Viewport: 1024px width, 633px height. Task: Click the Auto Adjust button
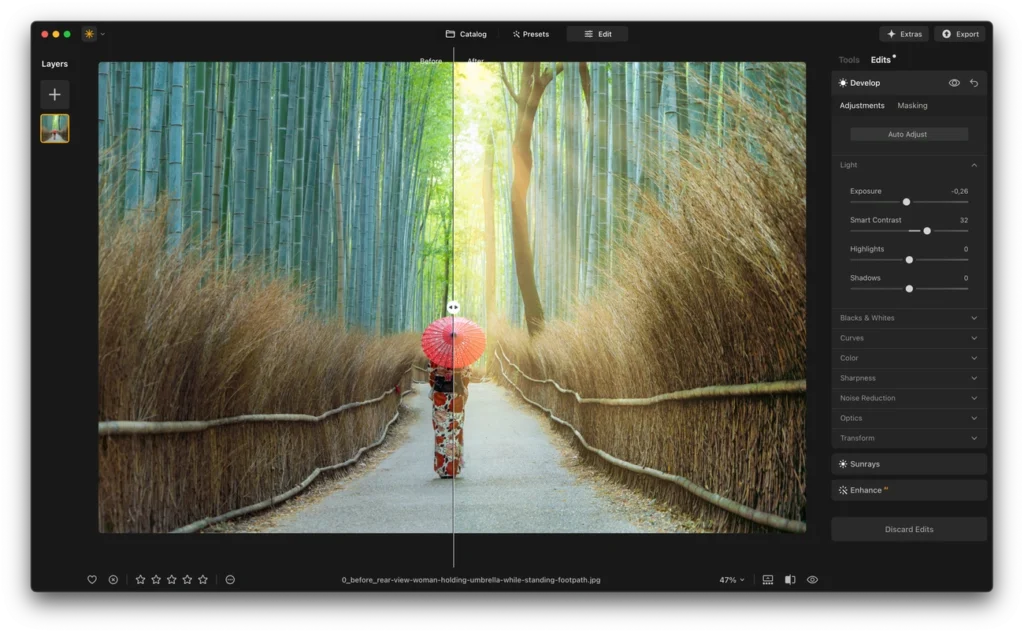(908, 134)
